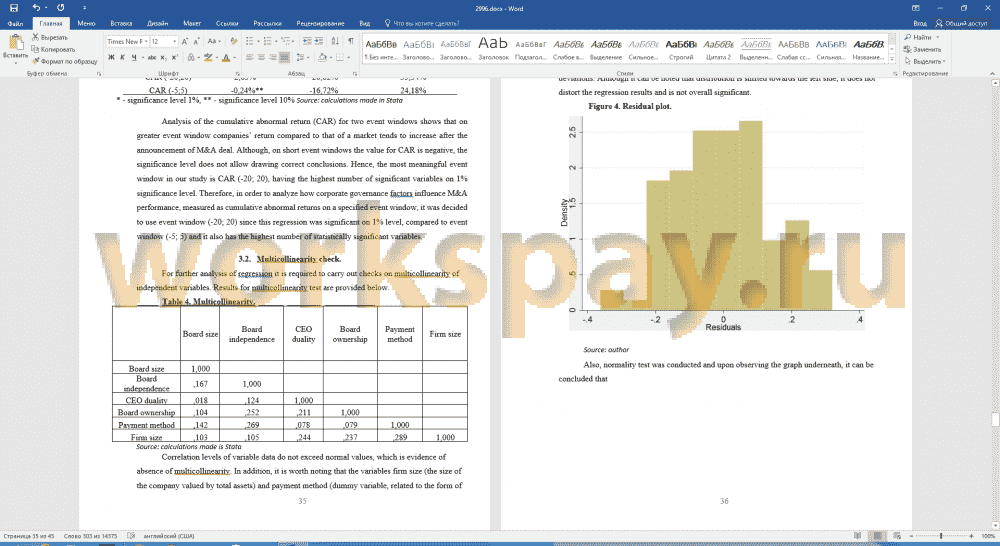Viewport: 1000px width, 546px height.
Task: Switch to the Ссылки tab
Action: click(x=227, y=24)
